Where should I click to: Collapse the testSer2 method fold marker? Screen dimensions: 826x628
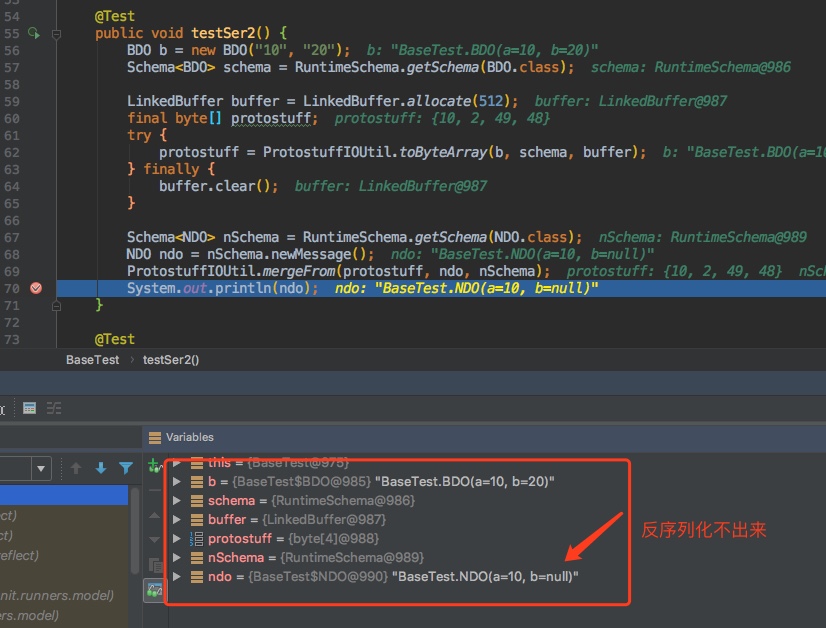57,33
